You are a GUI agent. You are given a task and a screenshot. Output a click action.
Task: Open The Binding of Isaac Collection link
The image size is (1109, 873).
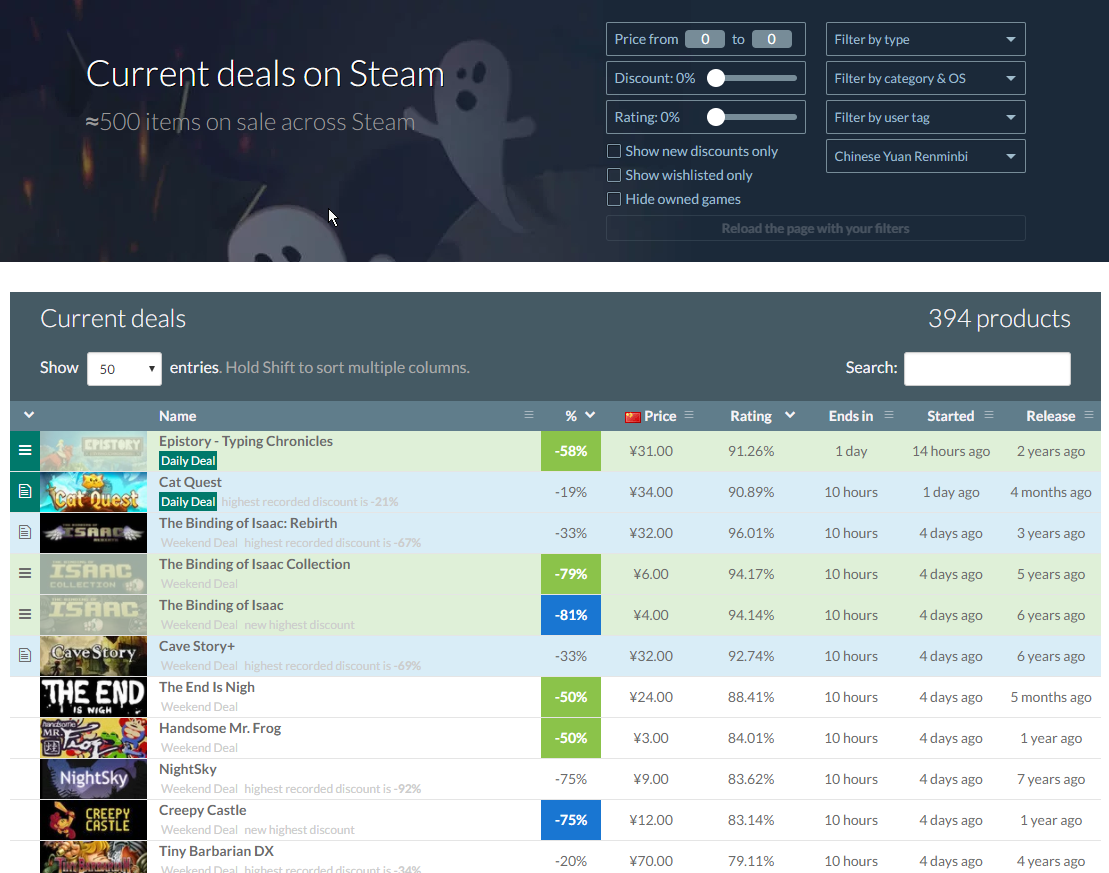[x=254, y=564]
